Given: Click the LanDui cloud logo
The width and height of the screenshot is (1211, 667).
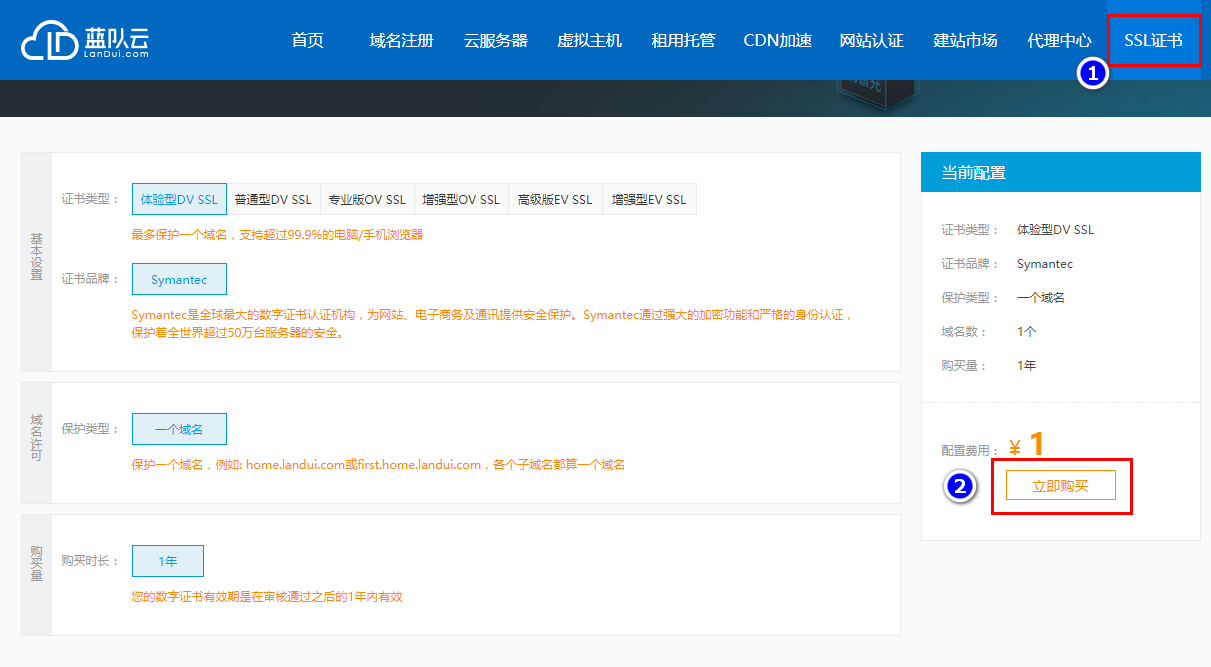Looking at the screenshot, I should 85,41.
